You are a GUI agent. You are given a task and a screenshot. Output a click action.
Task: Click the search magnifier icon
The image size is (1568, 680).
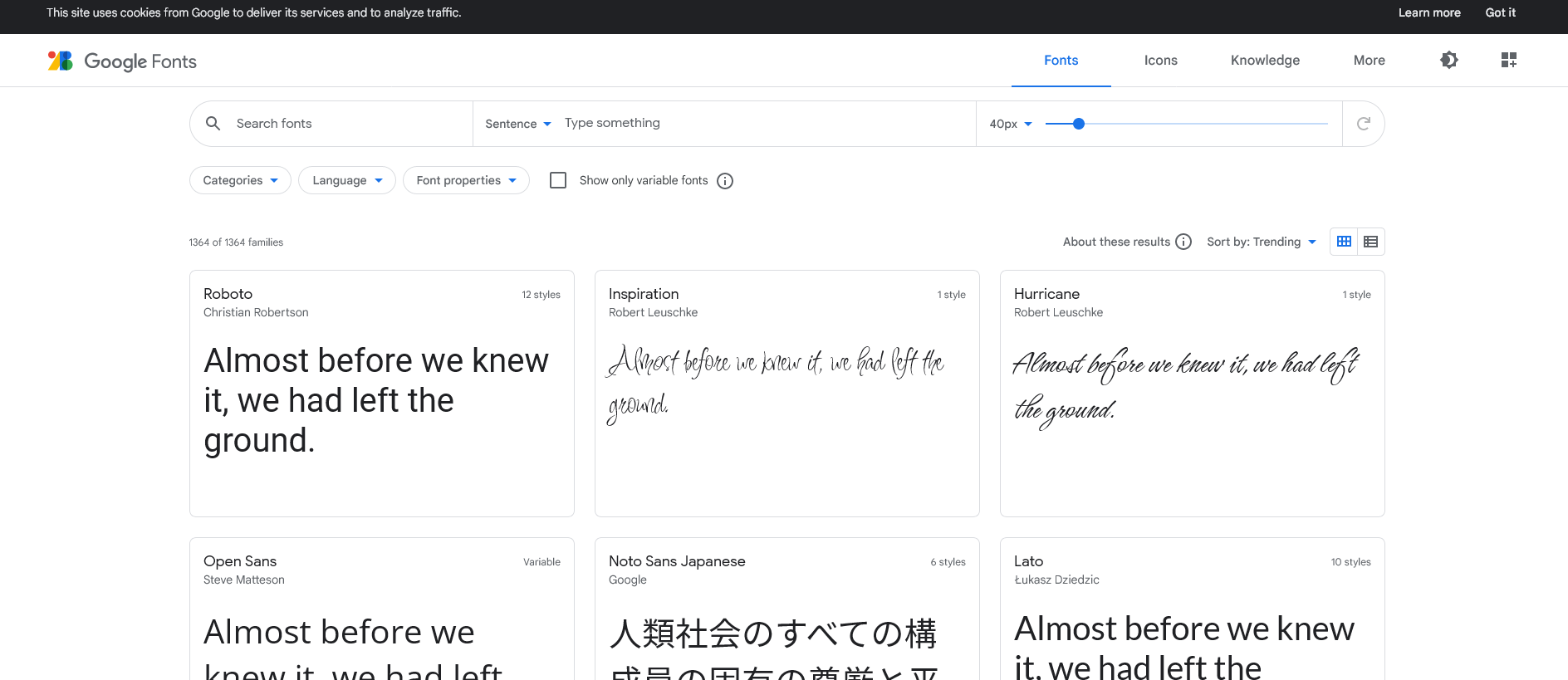tap(213, 124)
